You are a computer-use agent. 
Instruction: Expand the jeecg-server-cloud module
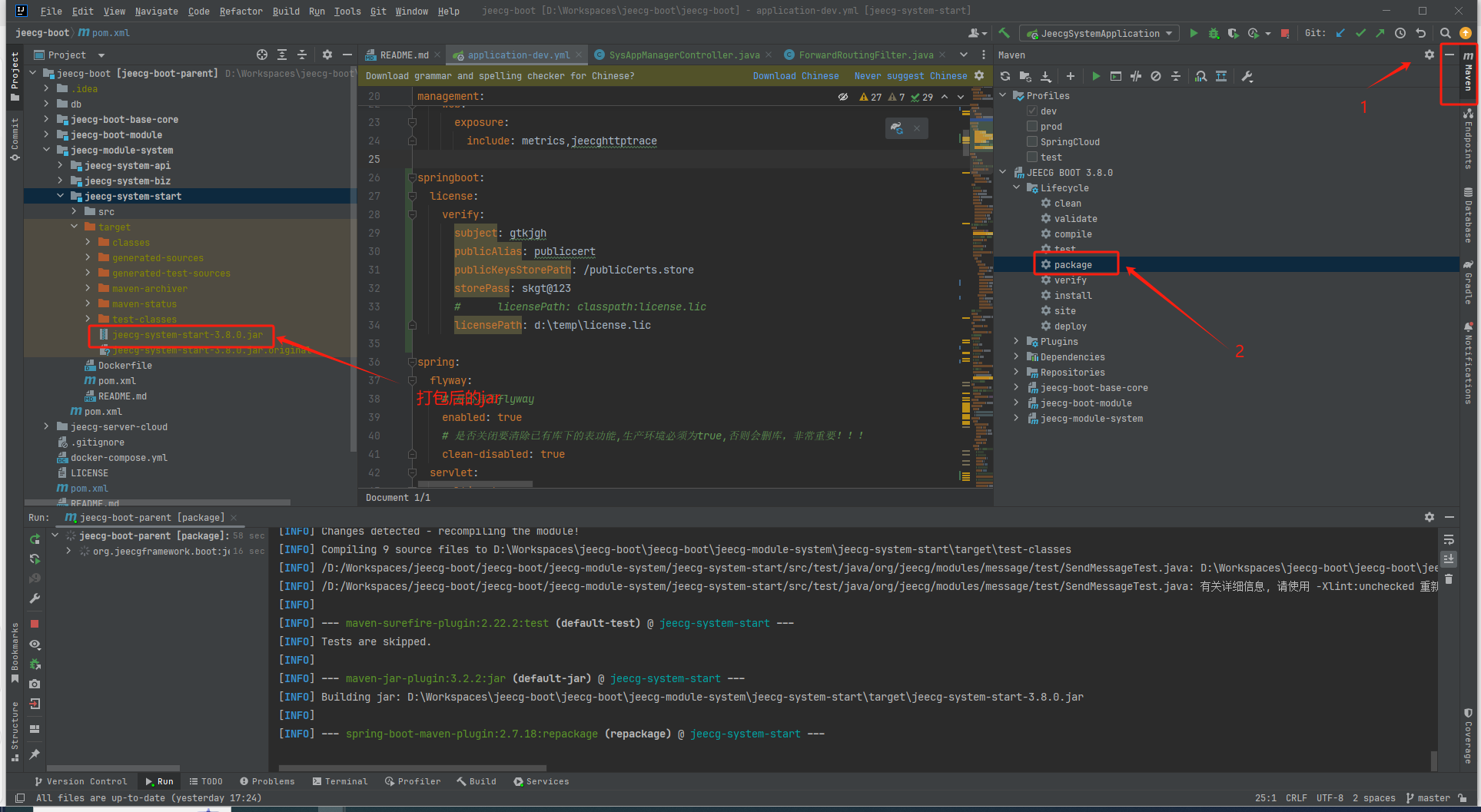[46, 426]
